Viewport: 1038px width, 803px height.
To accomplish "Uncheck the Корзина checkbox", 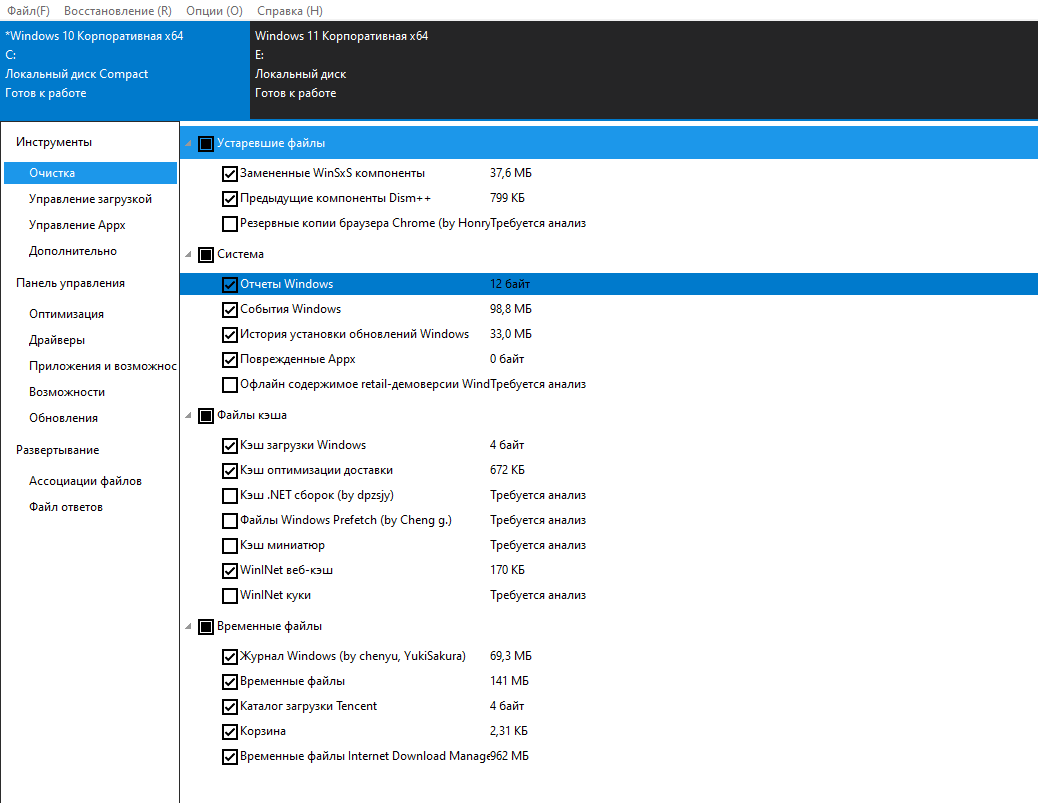I will [x=230, y=732].
